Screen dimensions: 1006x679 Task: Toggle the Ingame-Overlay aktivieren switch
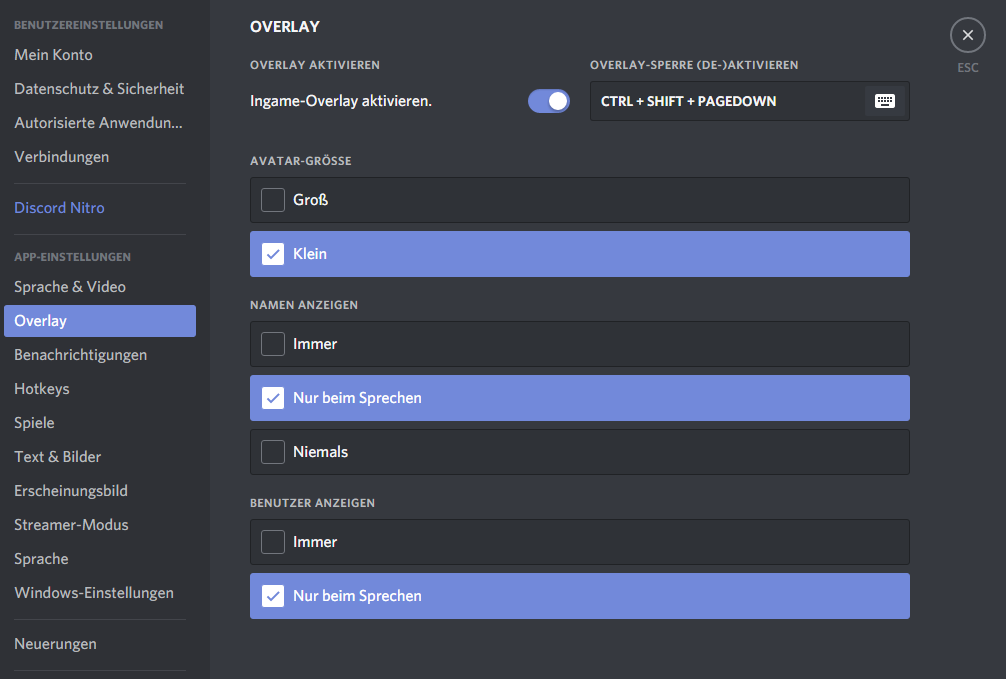[549, 101]
